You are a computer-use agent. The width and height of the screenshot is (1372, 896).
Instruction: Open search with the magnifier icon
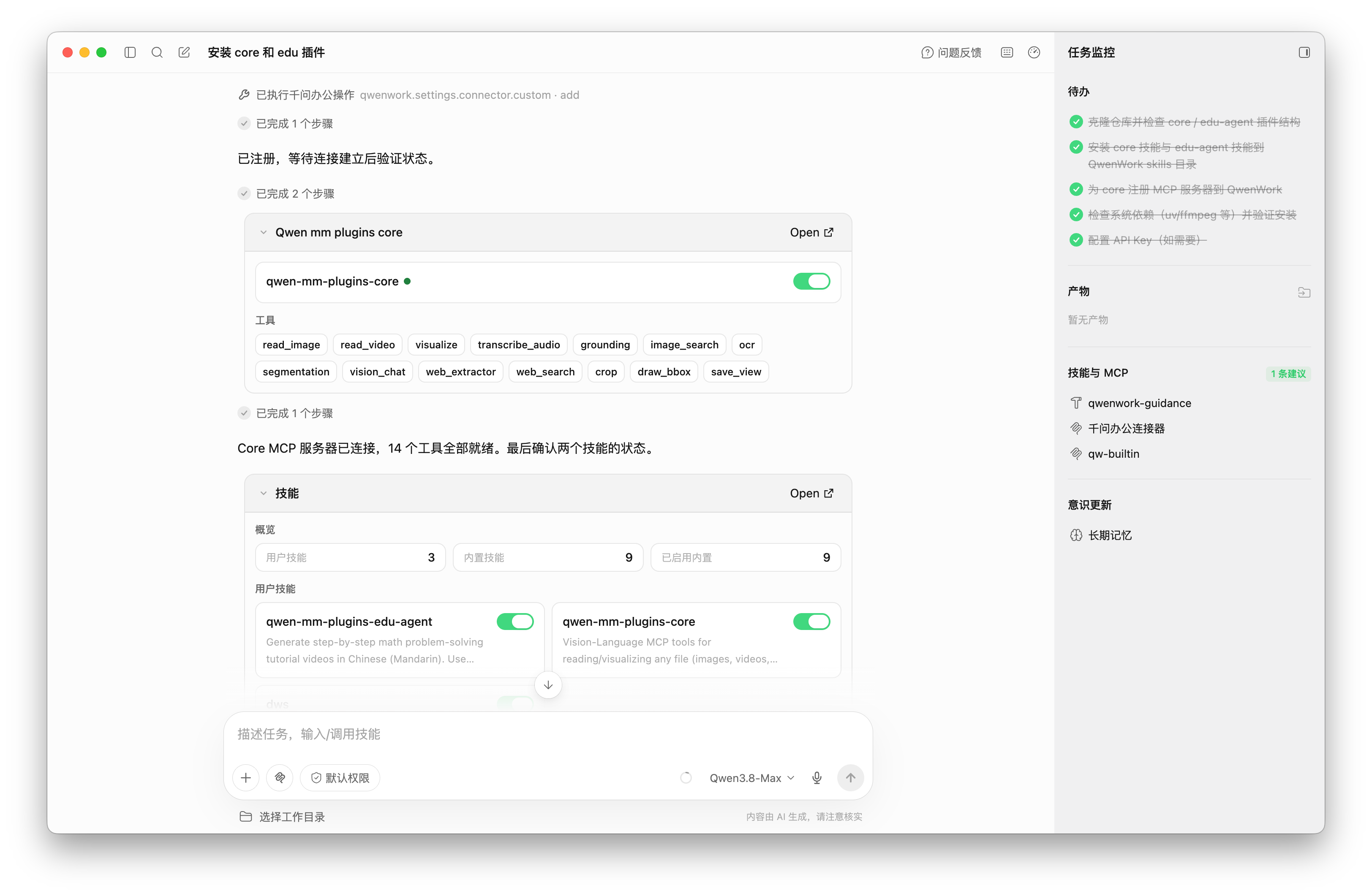[157, 52]
